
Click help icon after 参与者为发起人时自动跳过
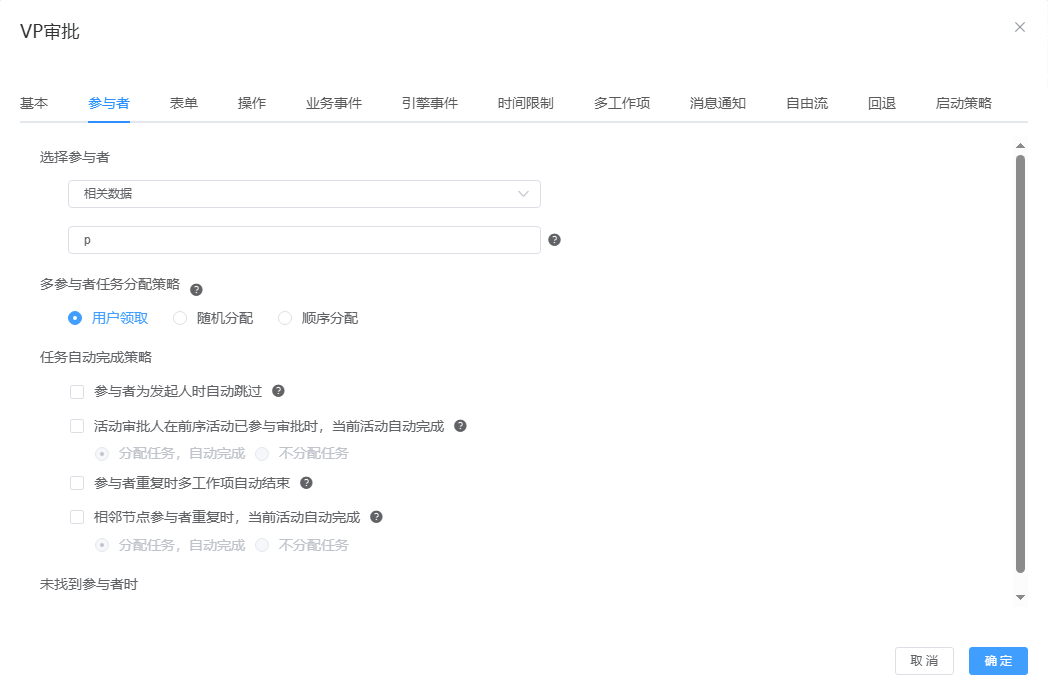(279, 391)
